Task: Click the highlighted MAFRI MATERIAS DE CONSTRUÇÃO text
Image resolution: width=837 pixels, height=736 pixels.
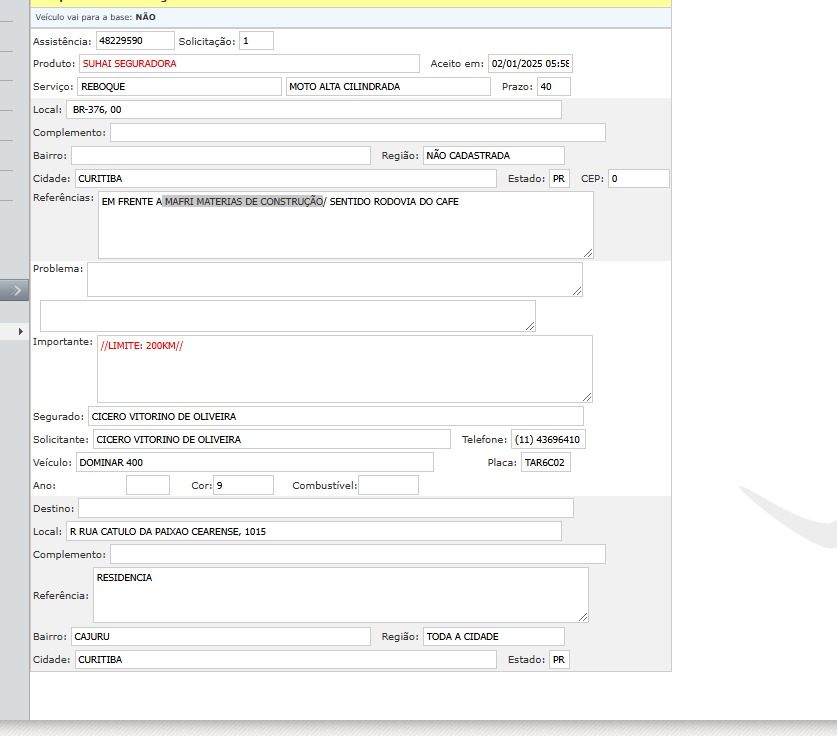Action: coord(244,202)
